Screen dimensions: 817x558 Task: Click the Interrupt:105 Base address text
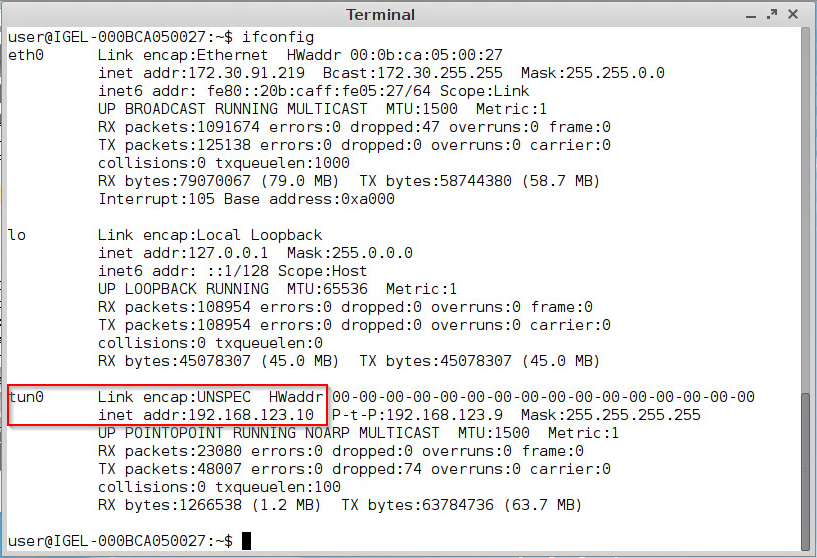point(246,199)
